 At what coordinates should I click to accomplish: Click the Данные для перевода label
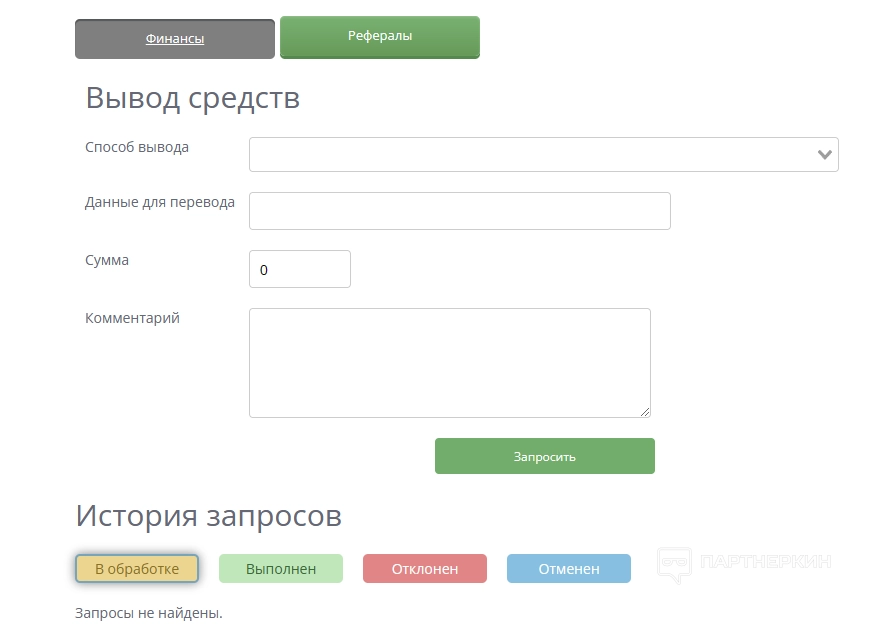click(x=160, y=202)
